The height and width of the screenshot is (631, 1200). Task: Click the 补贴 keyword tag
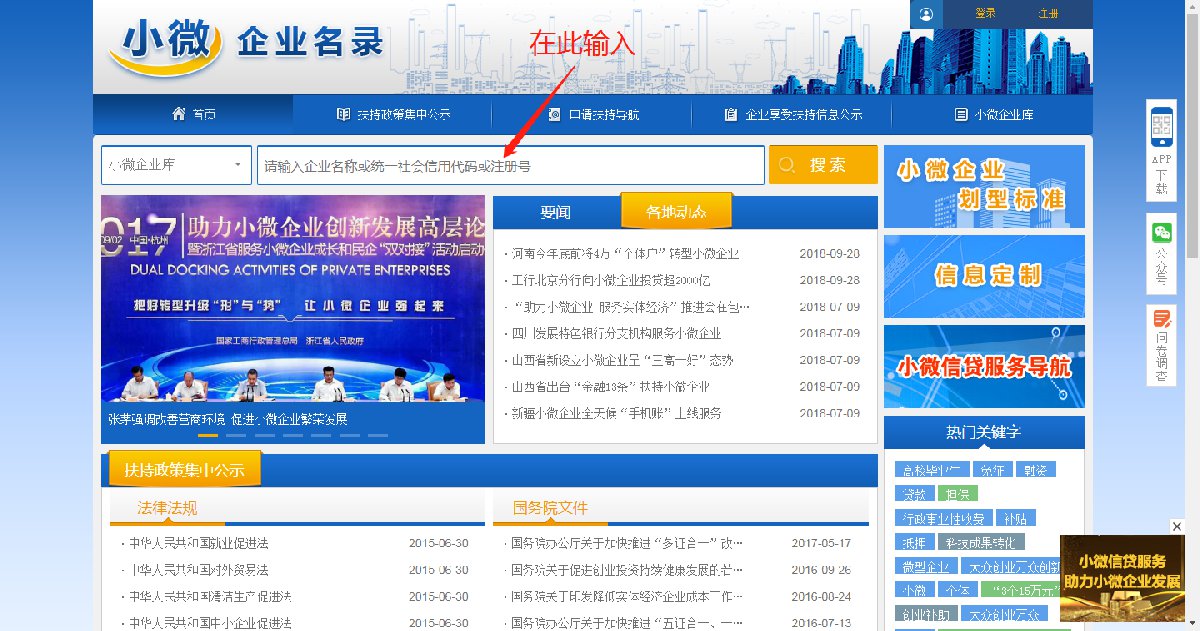click(x=1016, y=518)
